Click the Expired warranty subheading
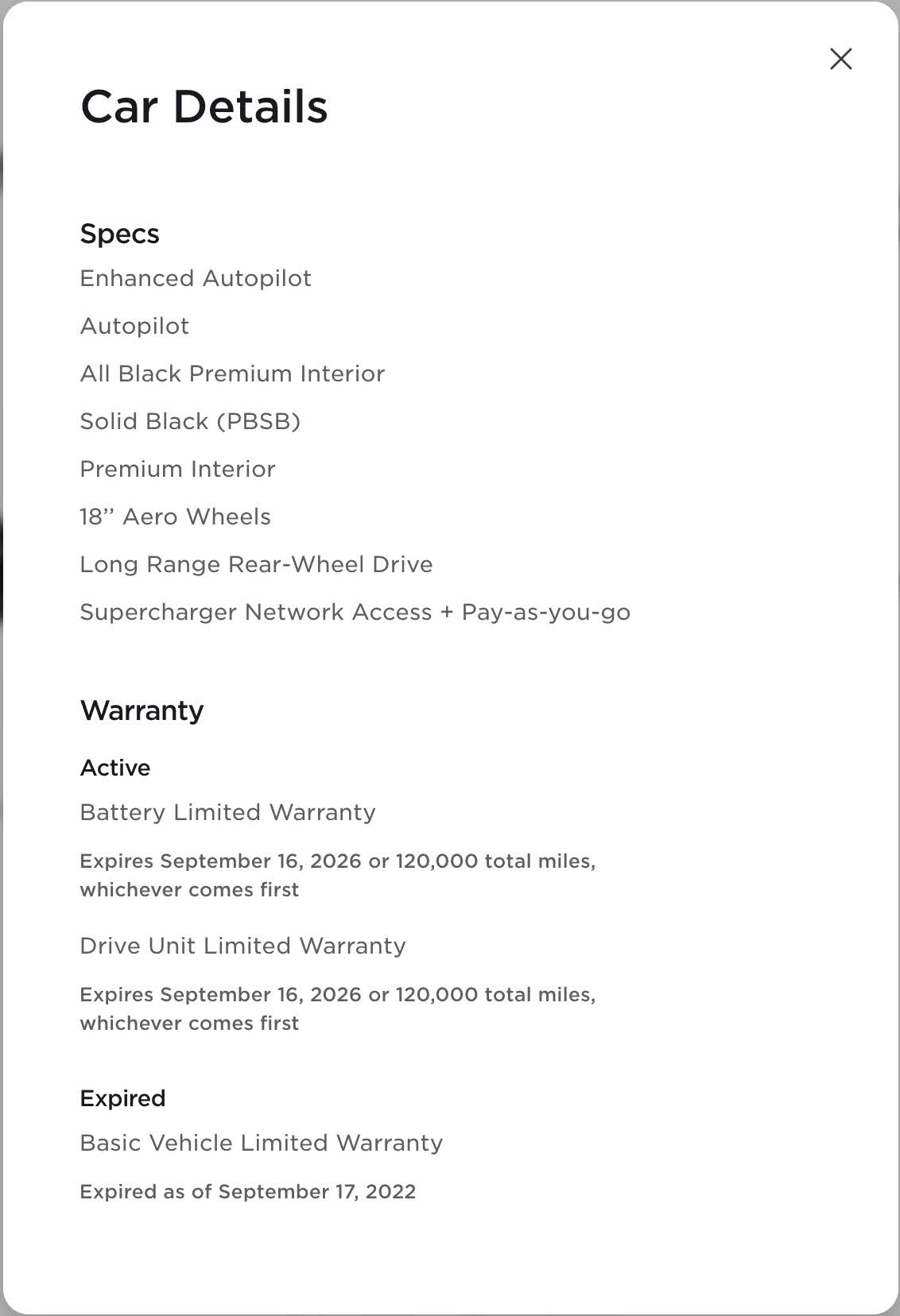 coord(122,1098)
